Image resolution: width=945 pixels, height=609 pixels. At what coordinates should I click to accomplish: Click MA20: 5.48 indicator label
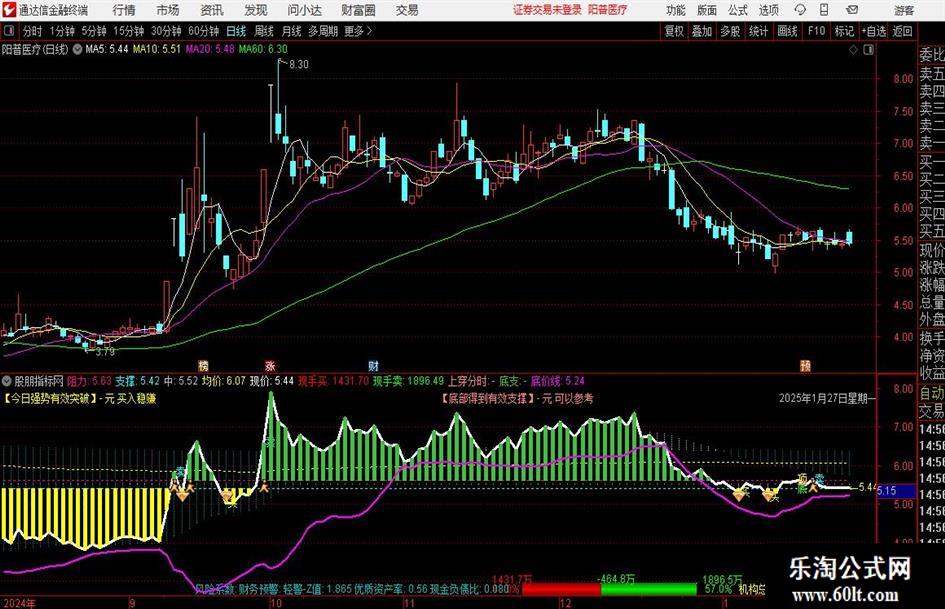click(210, 49)
